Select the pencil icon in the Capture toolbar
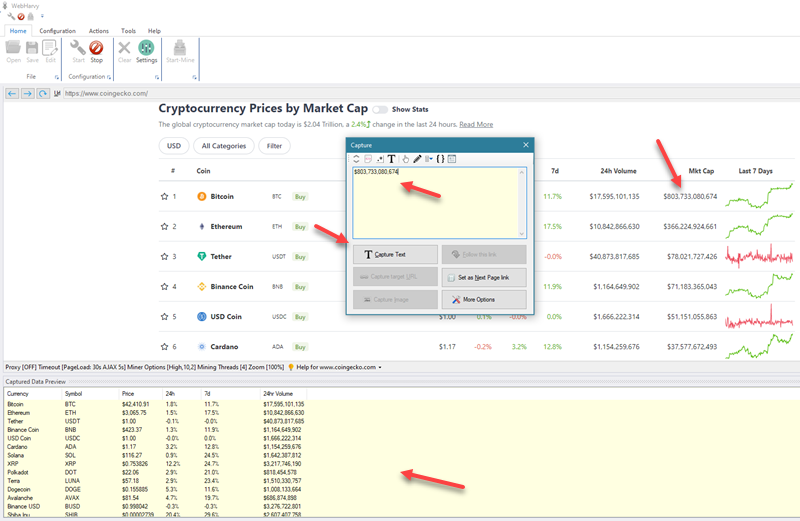The width and height of the screenshot is (800, 521). [x=417, y=159]
